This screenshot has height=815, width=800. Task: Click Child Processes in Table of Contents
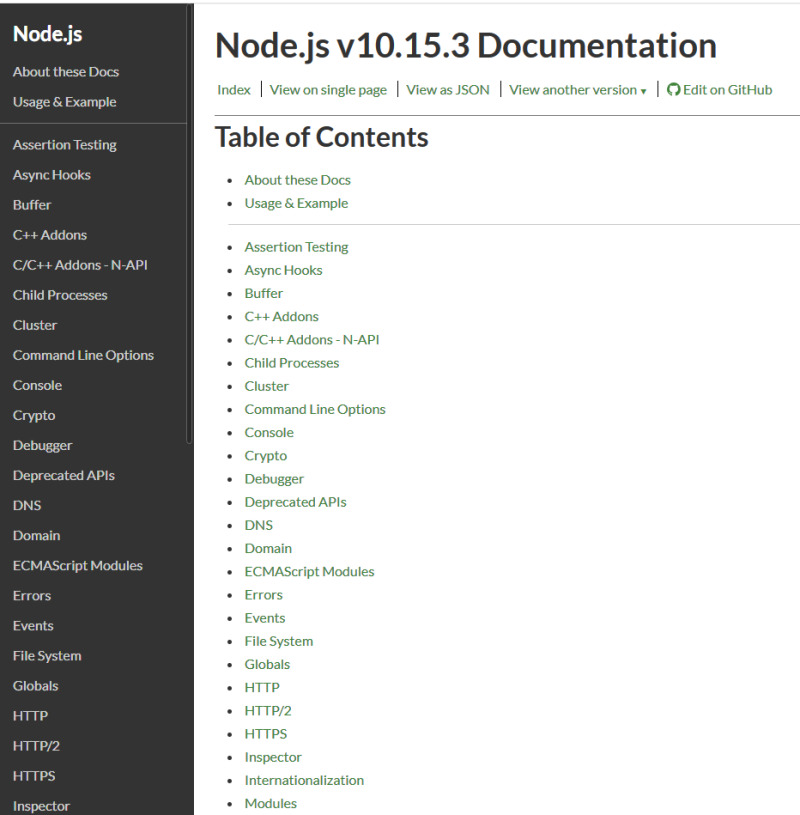tap(292, 363)
